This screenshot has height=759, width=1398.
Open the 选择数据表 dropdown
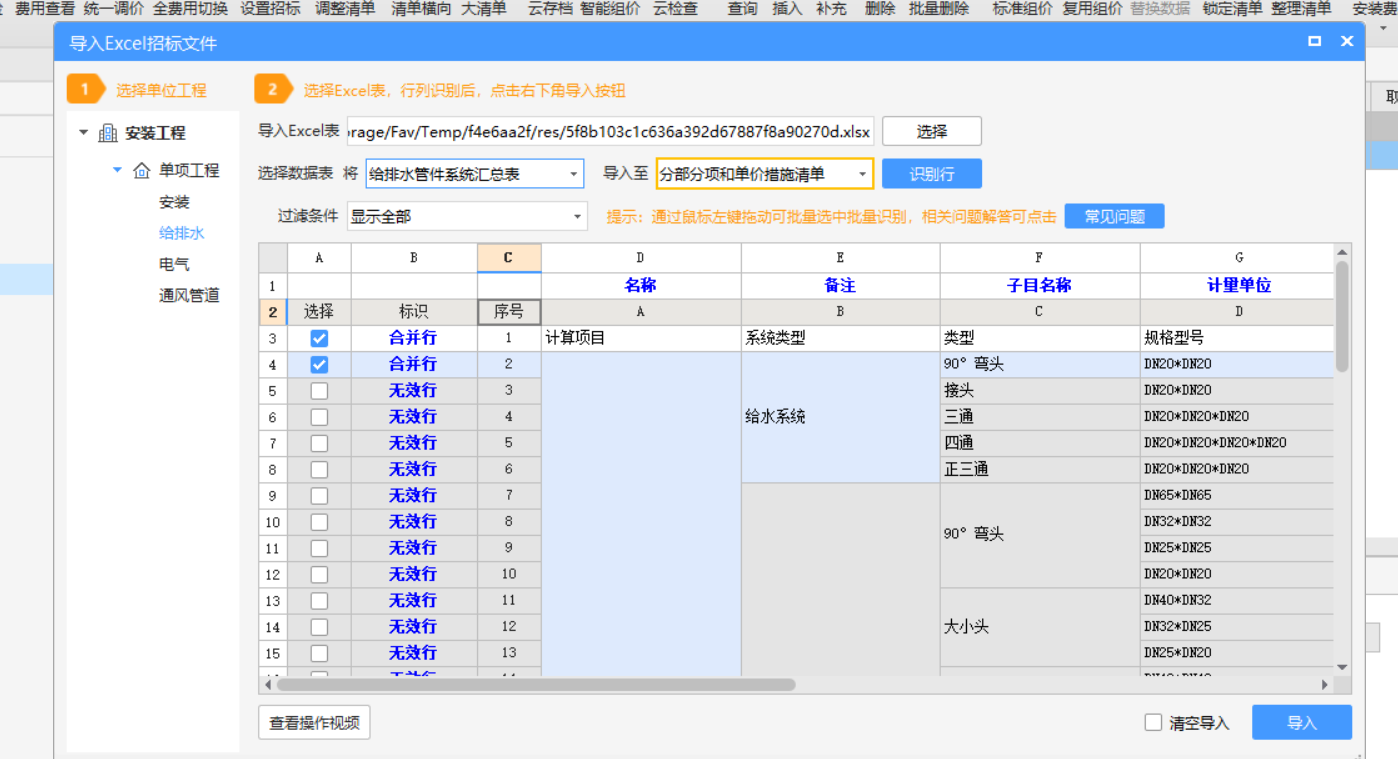474,174
